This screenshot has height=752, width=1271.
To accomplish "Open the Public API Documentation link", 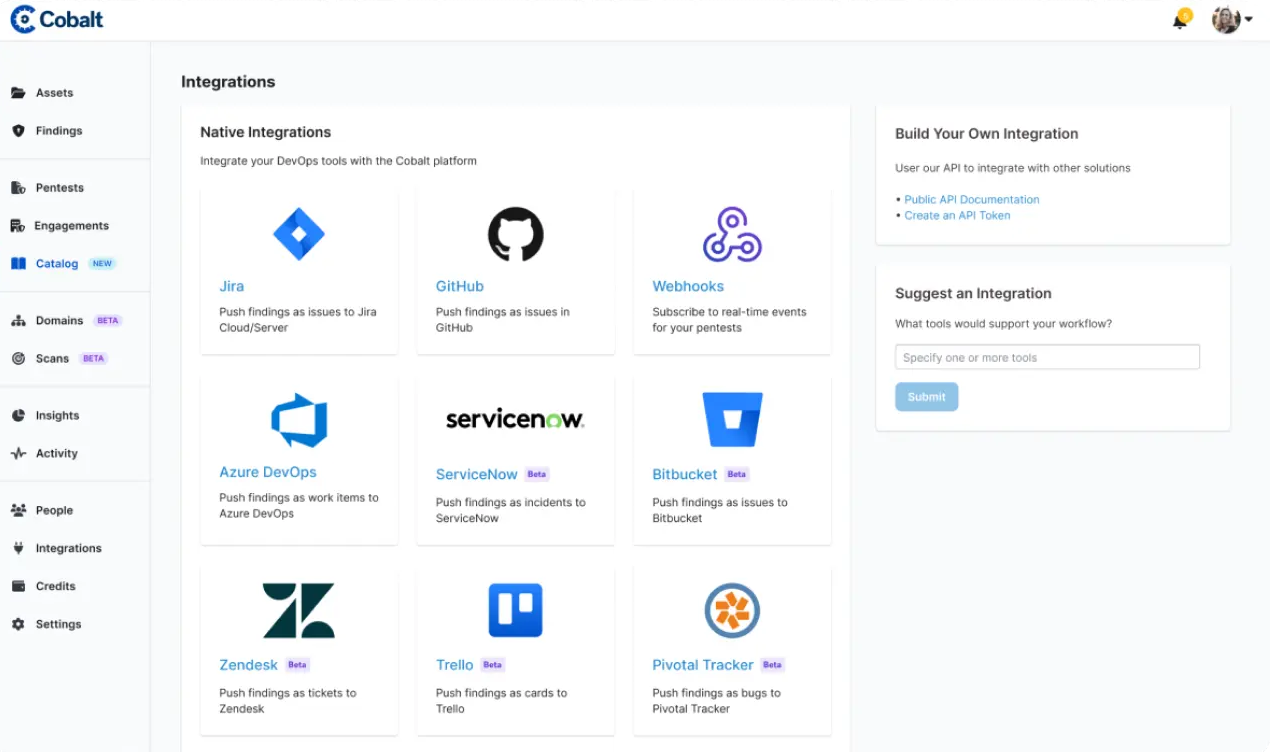I will pyautogui.click(x=971, y=199).
